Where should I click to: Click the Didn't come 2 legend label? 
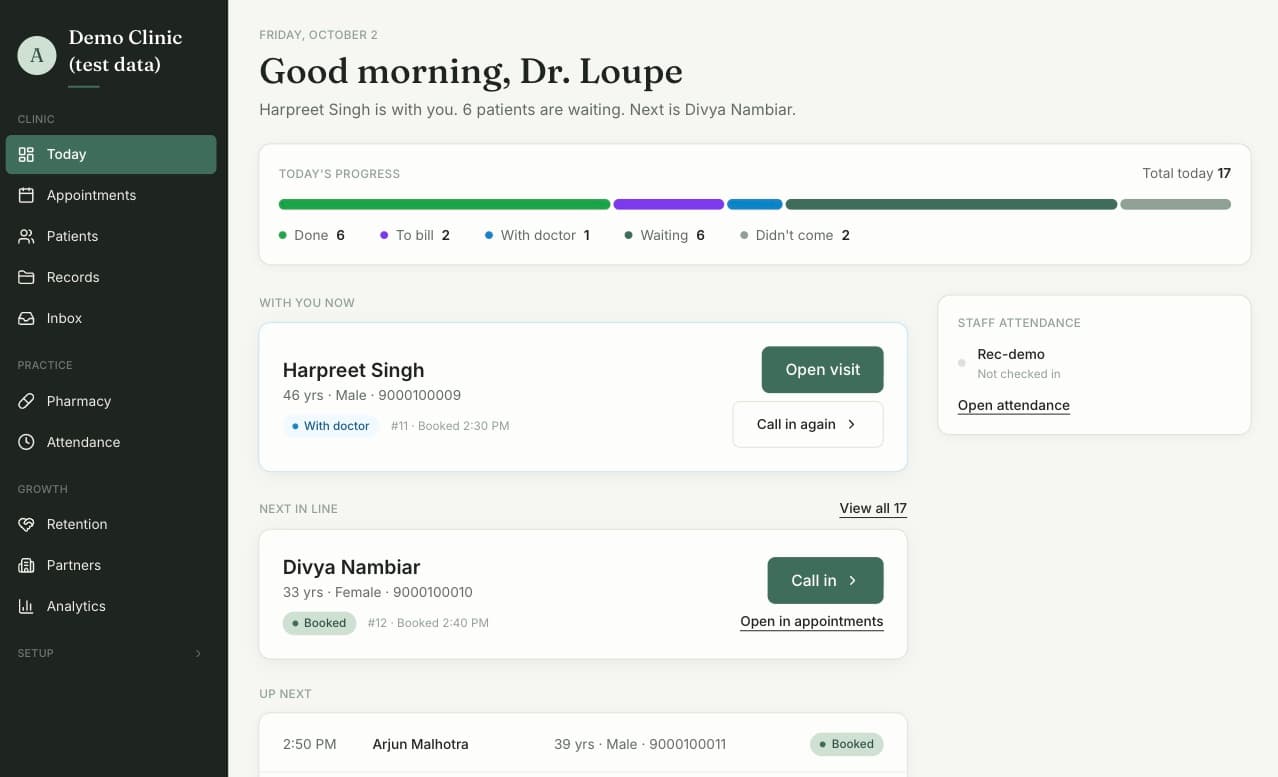(795, 235)
